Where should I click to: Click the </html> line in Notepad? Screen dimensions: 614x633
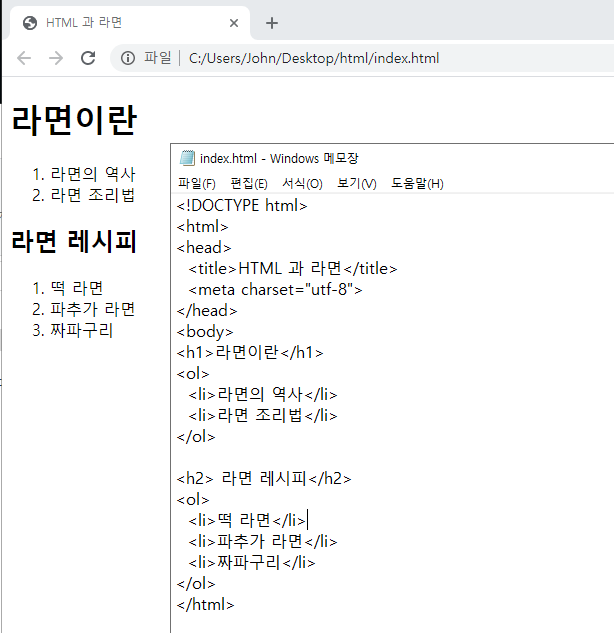coord(205,604)
